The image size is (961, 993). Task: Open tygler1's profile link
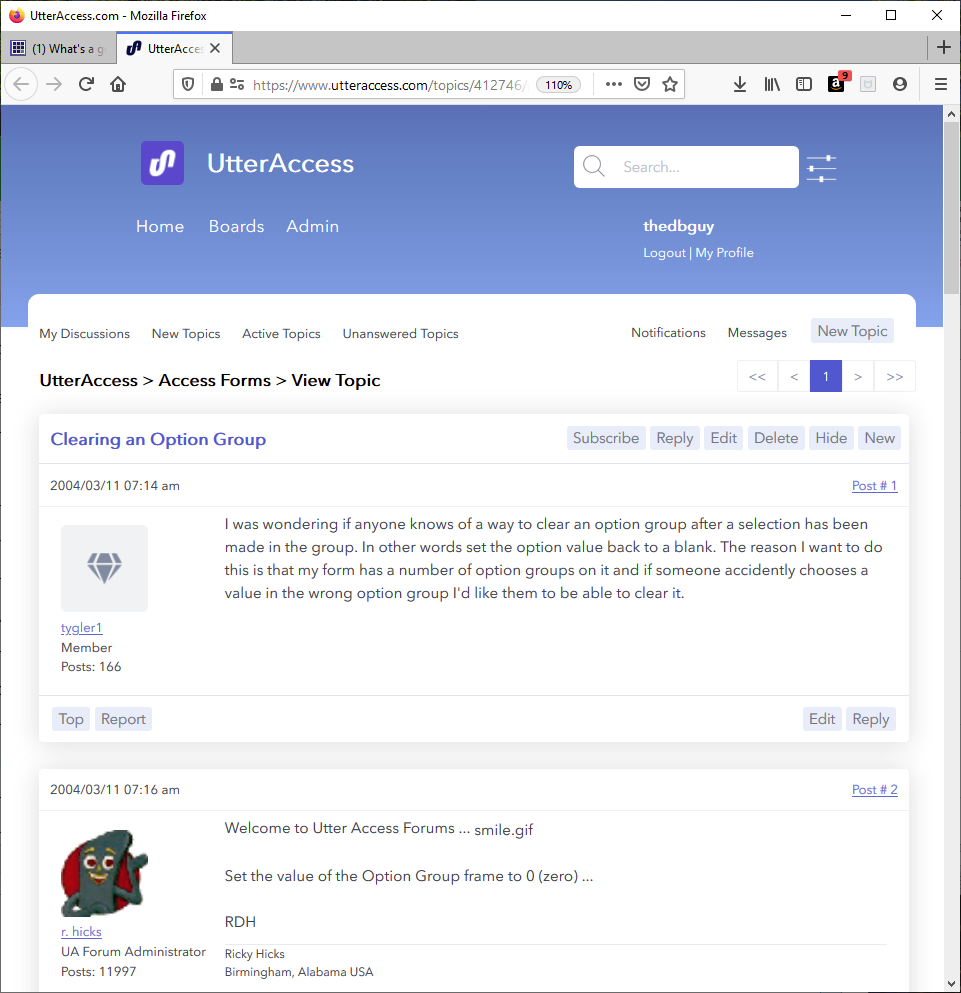(x=81, y=628)
